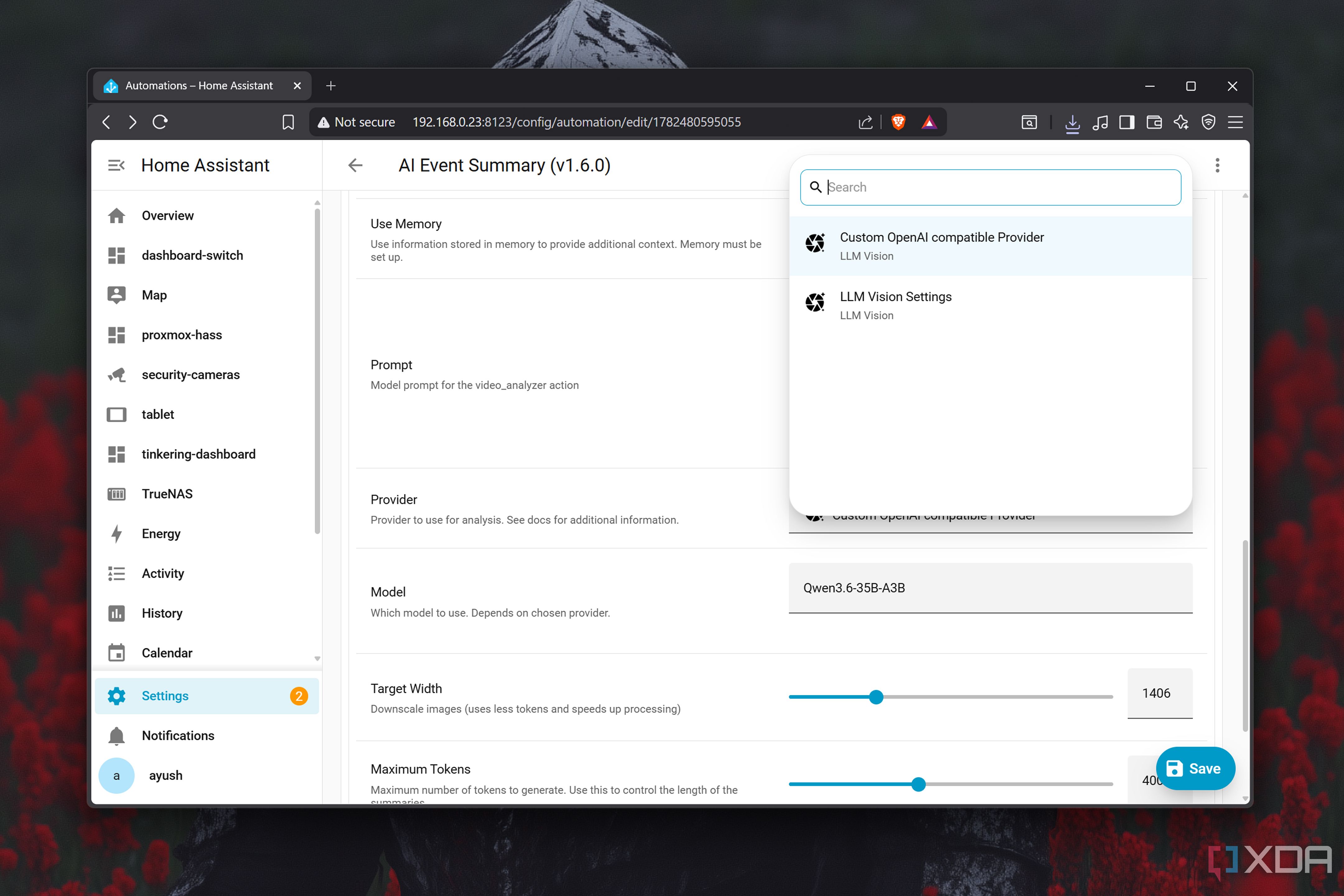The width and height of the screenshot is (1344, 896).
Task: Click the browser address bar URL
Action: pyautogui.click(x=576, y=122)
